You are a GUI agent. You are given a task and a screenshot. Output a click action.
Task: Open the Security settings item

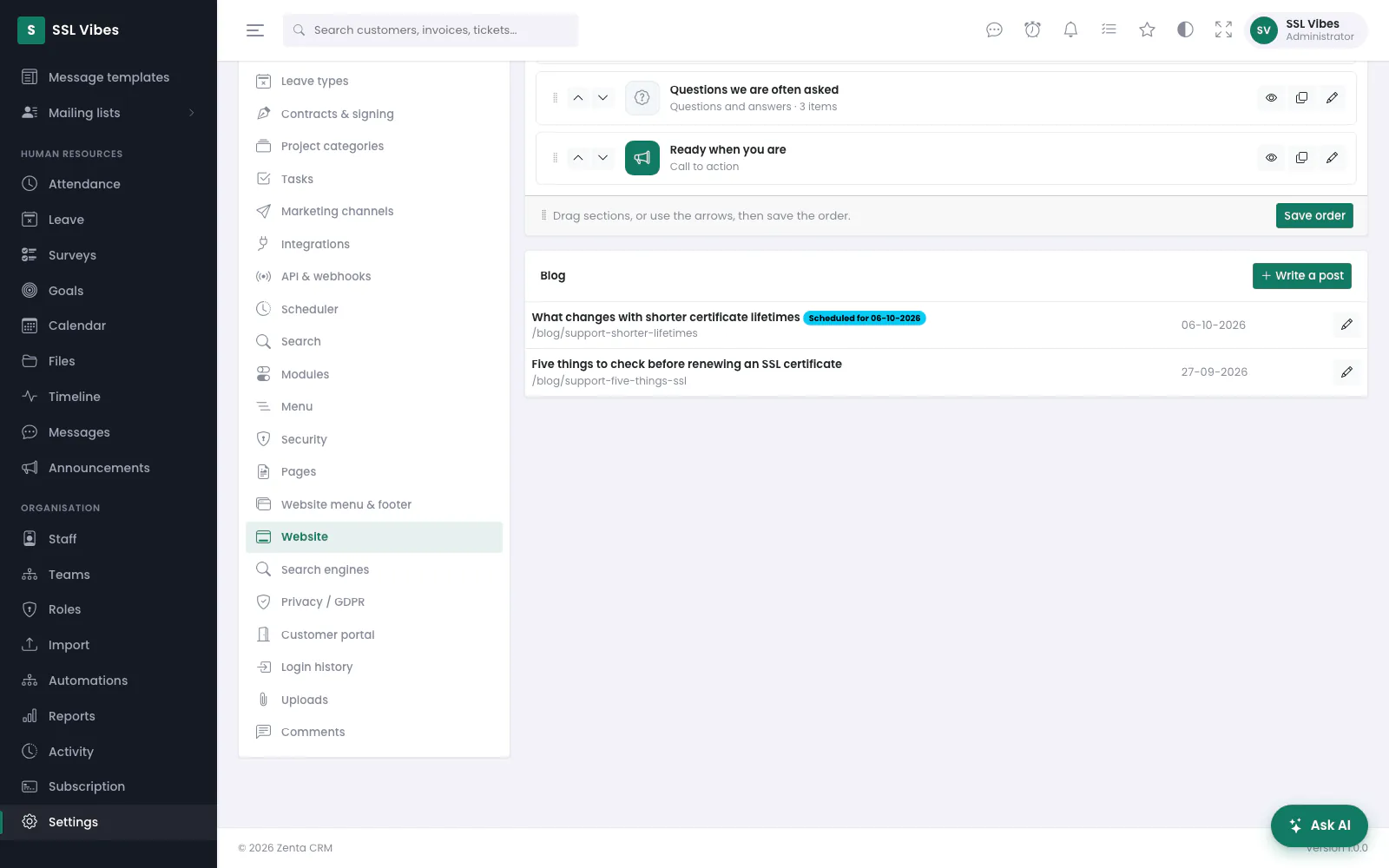374,439
